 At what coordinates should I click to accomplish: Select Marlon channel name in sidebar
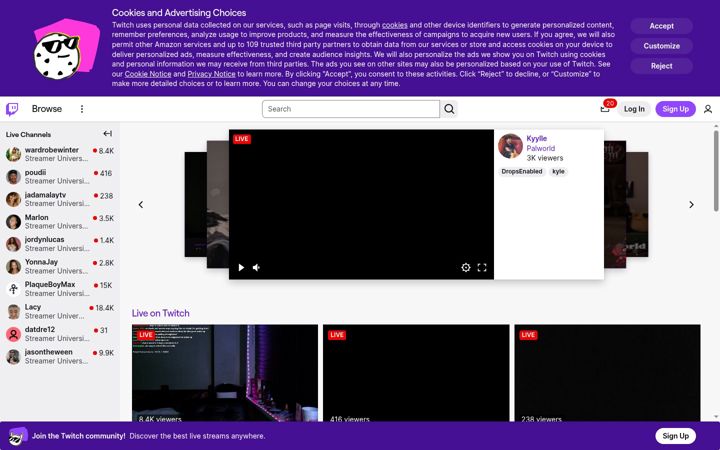[x=36, y=218]
